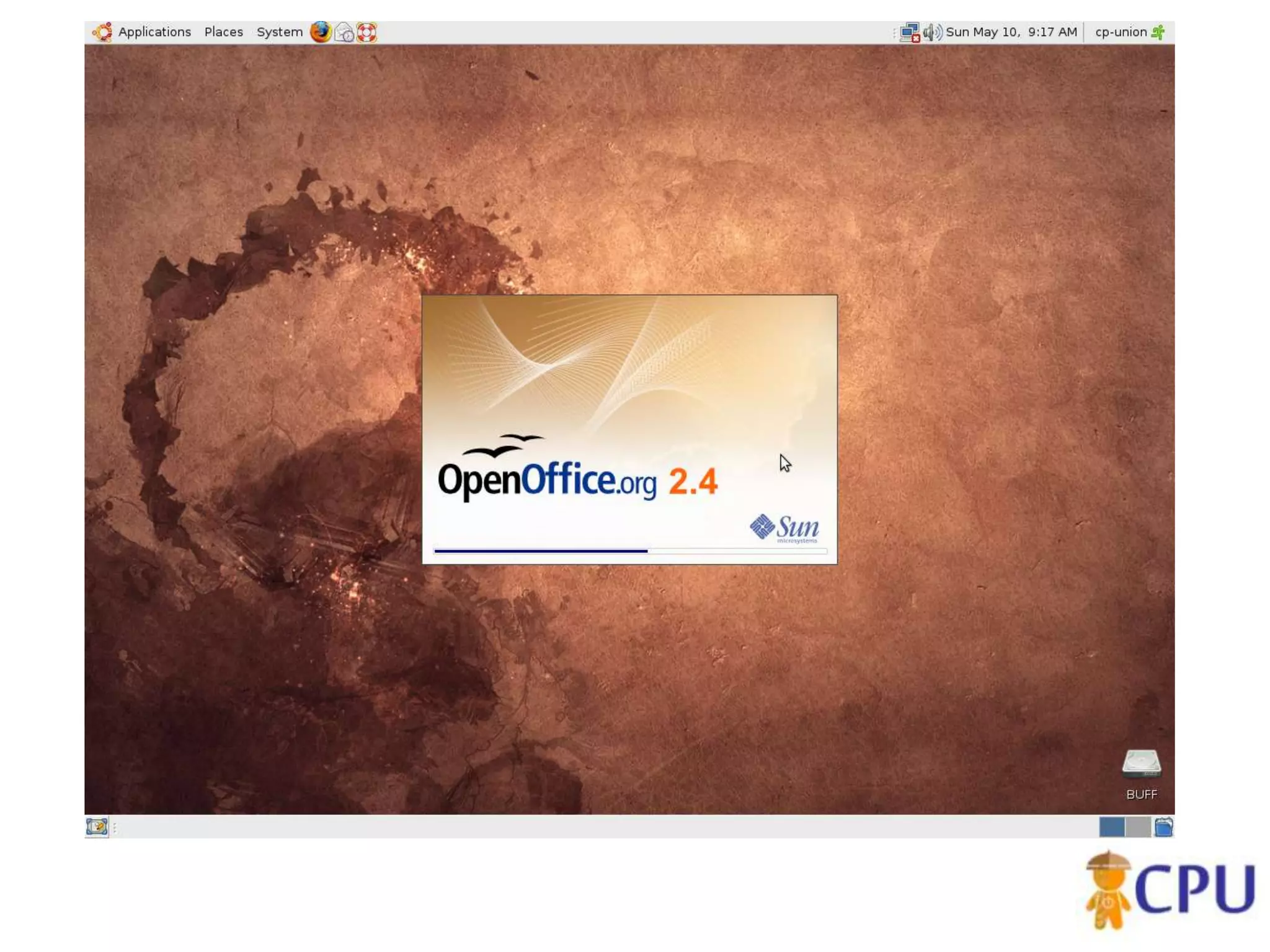The width and height of the screenshot is (1270, 952).
Task: Click the Ubuntu logo icon
Action: [x=102, y=32]
